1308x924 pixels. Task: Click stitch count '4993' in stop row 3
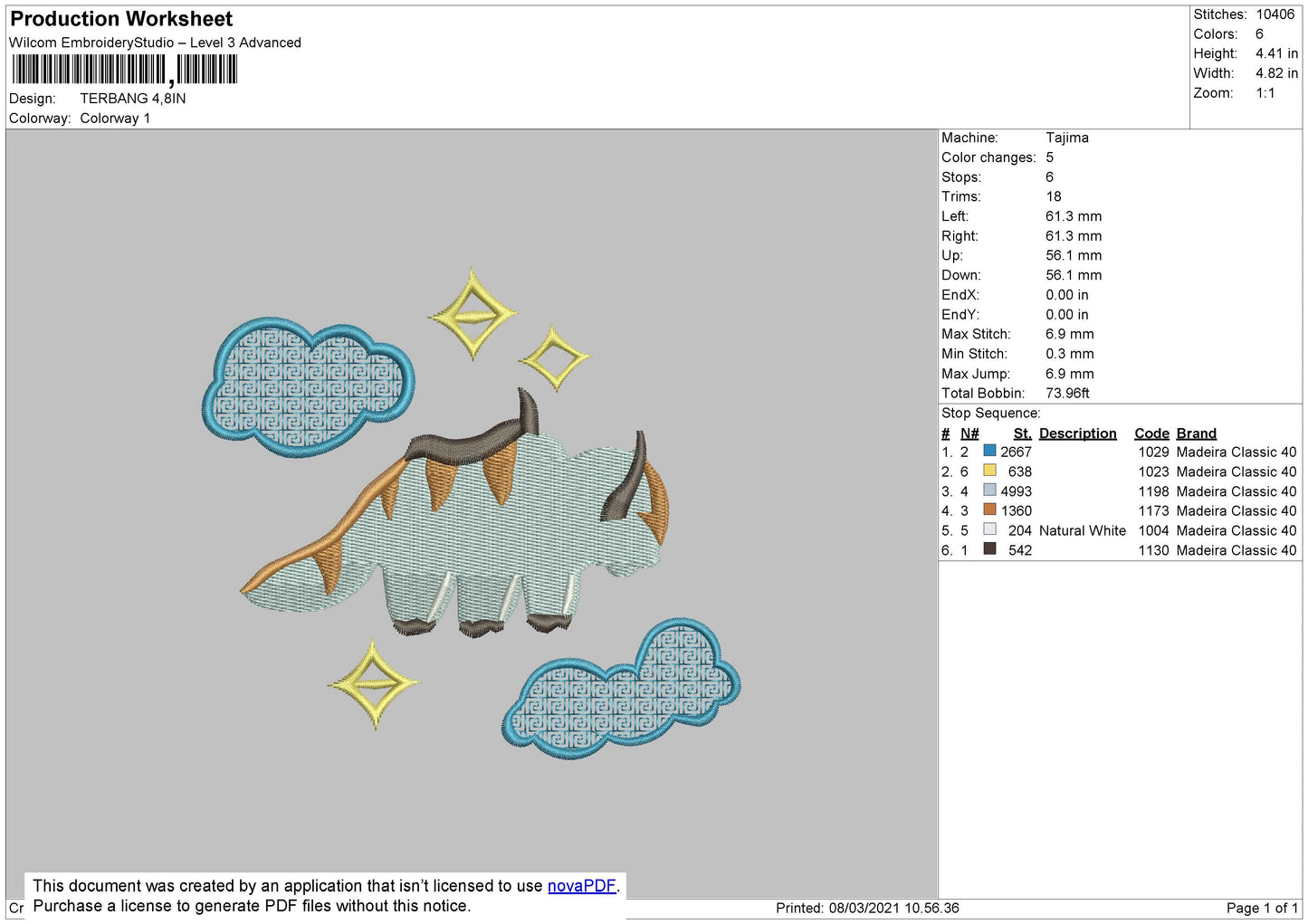1016,491
